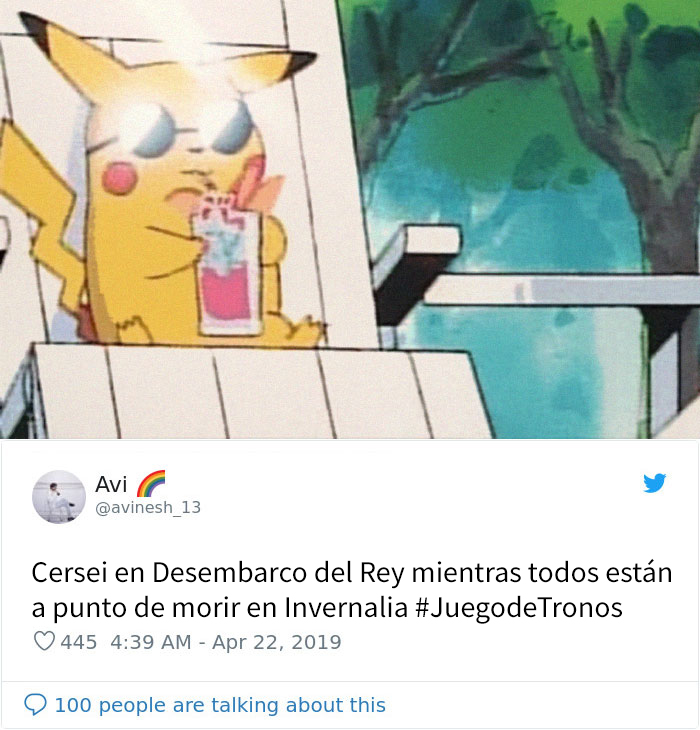Click the rainbow emoji beside Avi

[x=151, y=484]
